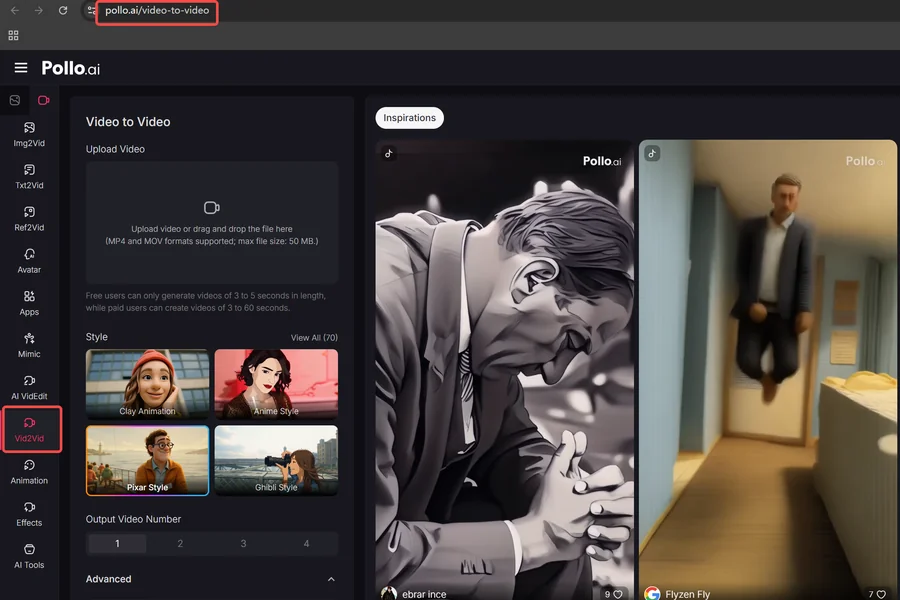The image size is (900, 600).
Task: Switch to the video mode tab icon
Action: 44,100
